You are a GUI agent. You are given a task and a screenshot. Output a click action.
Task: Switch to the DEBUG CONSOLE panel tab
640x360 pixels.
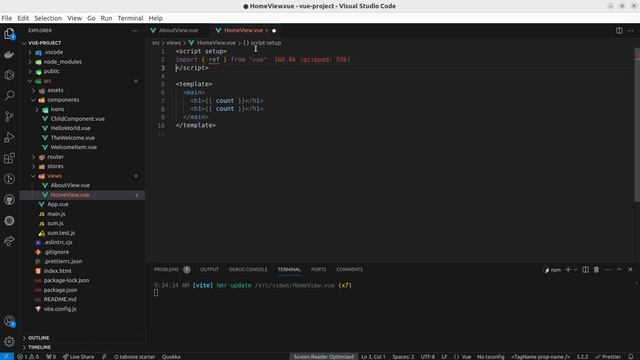(x=248, y=269)
